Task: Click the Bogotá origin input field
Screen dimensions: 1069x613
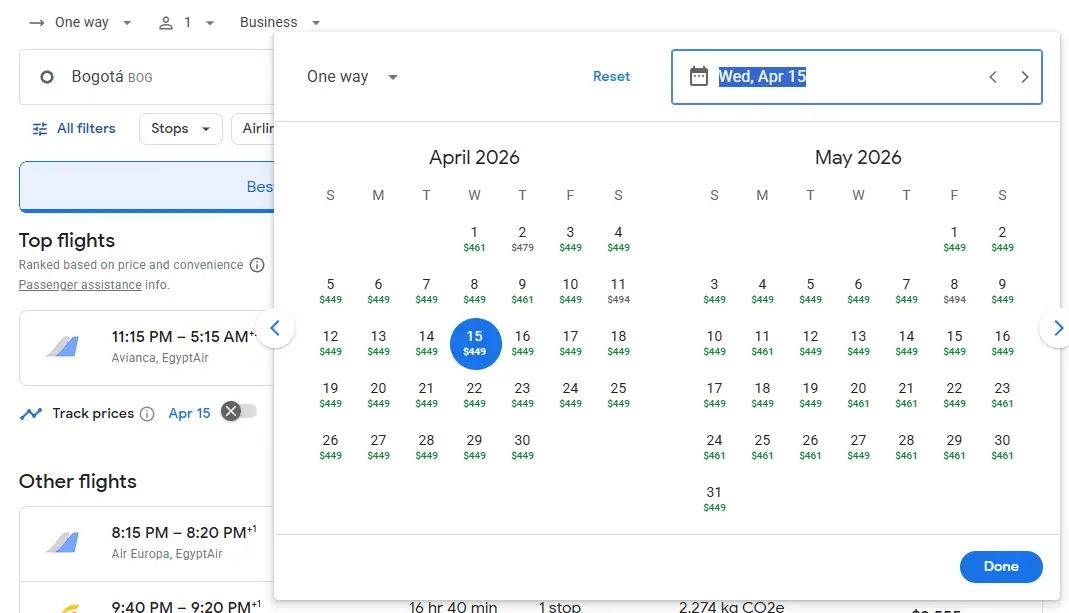Action: [x=145, y=77]
